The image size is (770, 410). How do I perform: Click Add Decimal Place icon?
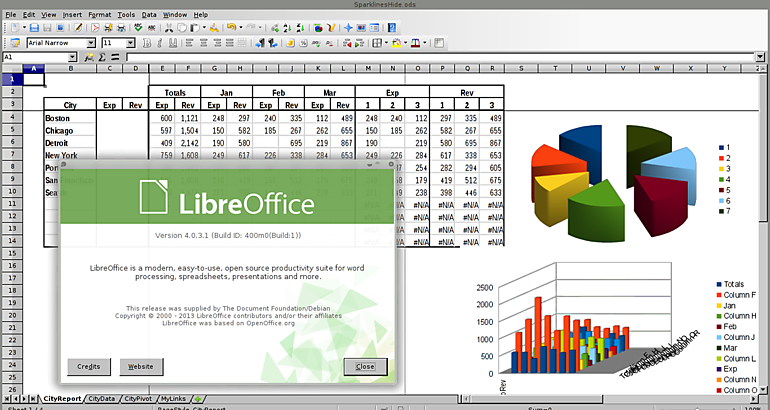point(316,43)
